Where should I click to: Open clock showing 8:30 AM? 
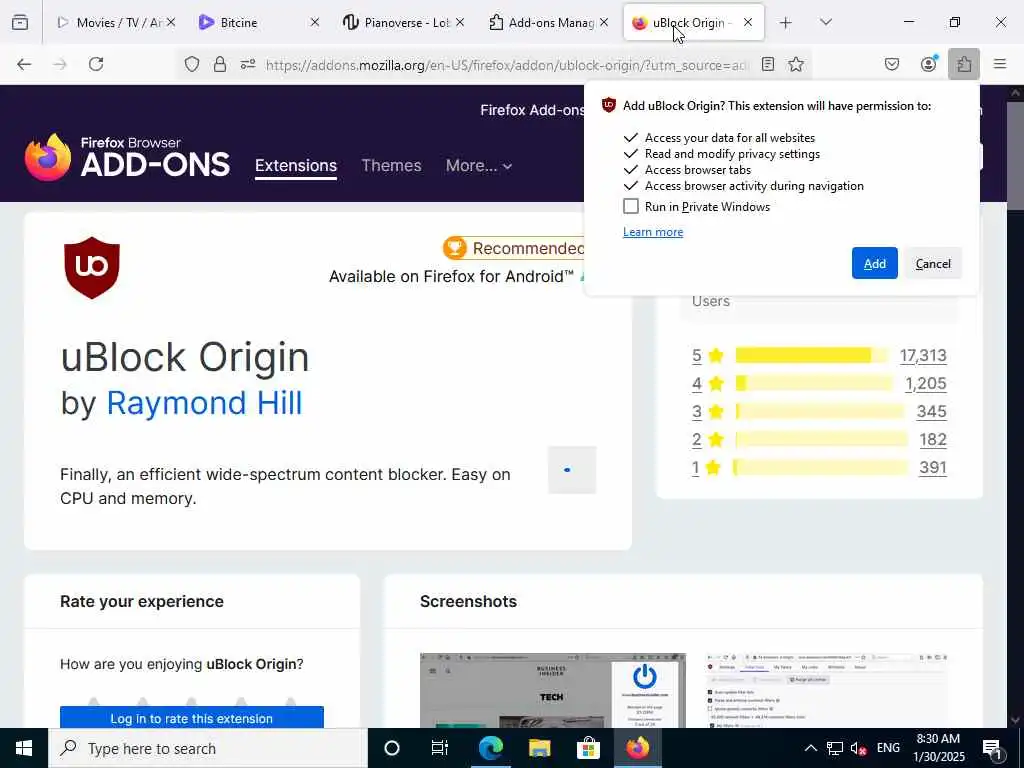point(938,748)
